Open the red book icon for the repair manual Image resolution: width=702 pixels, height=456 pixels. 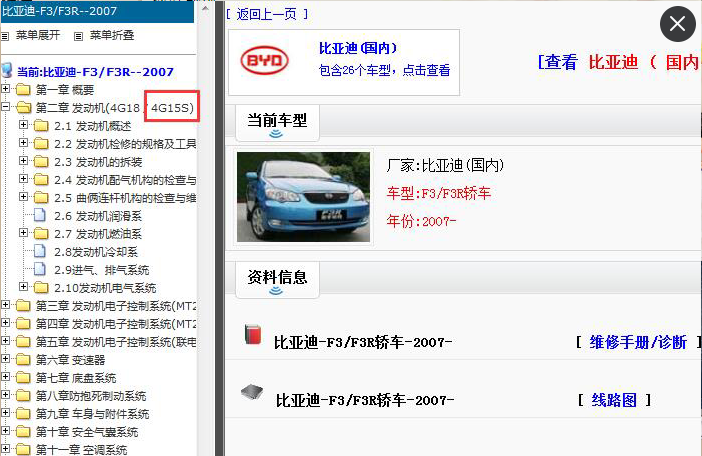(253, 335)
